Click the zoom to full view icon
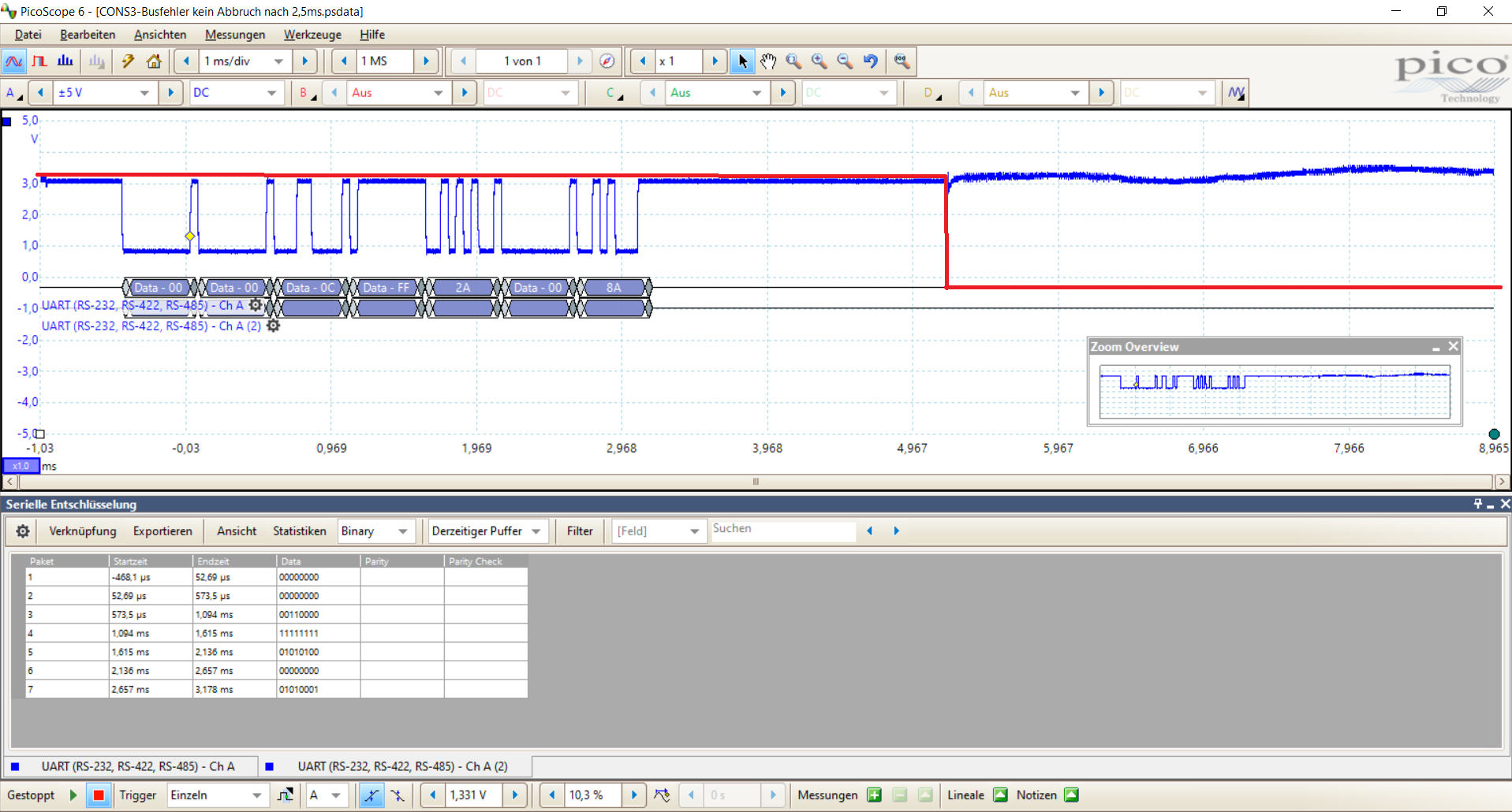Viewport: 1512px width, 812px height. pyautogui.click(x=902, y=61)
